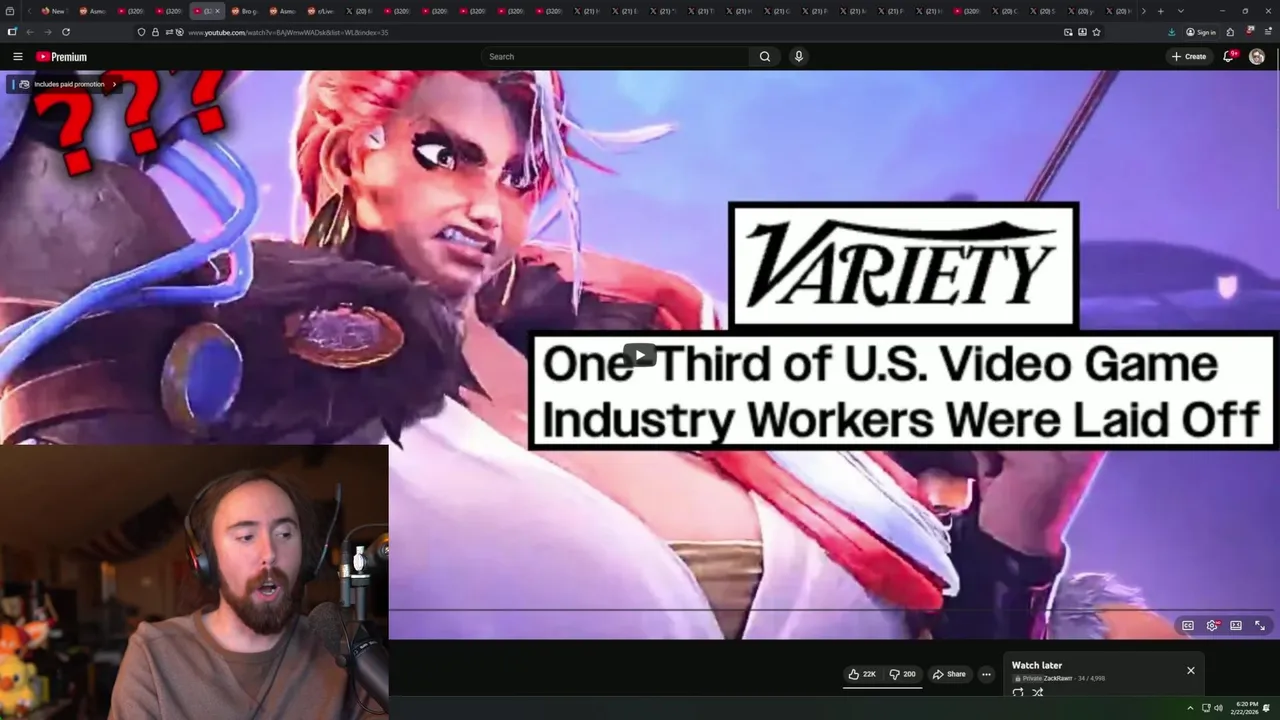
Task: Start voice search with microphone icon
Action: pos(798,57)
